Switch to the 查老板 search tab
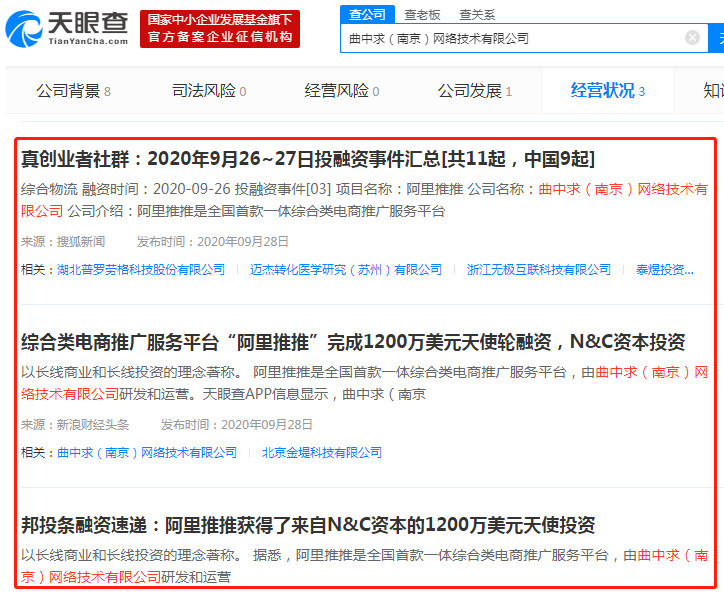This screenshot has height=597, width=724. 422,15
